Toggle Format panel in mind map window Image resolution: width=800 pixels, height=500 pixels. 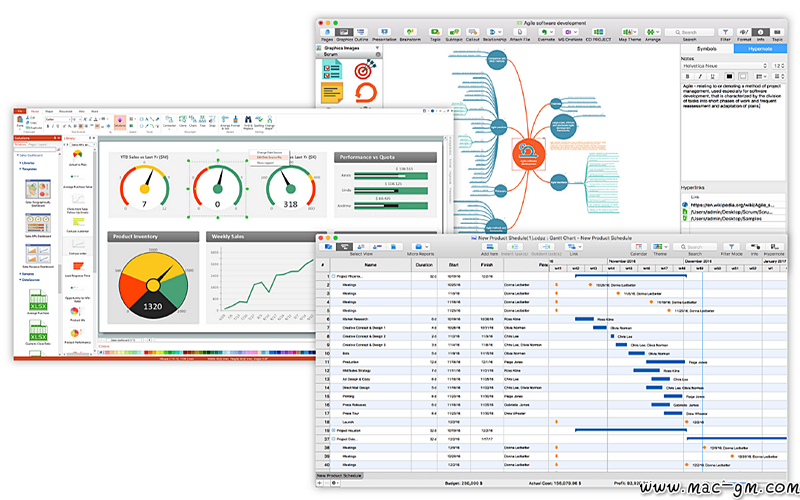(x=744, y=32)
